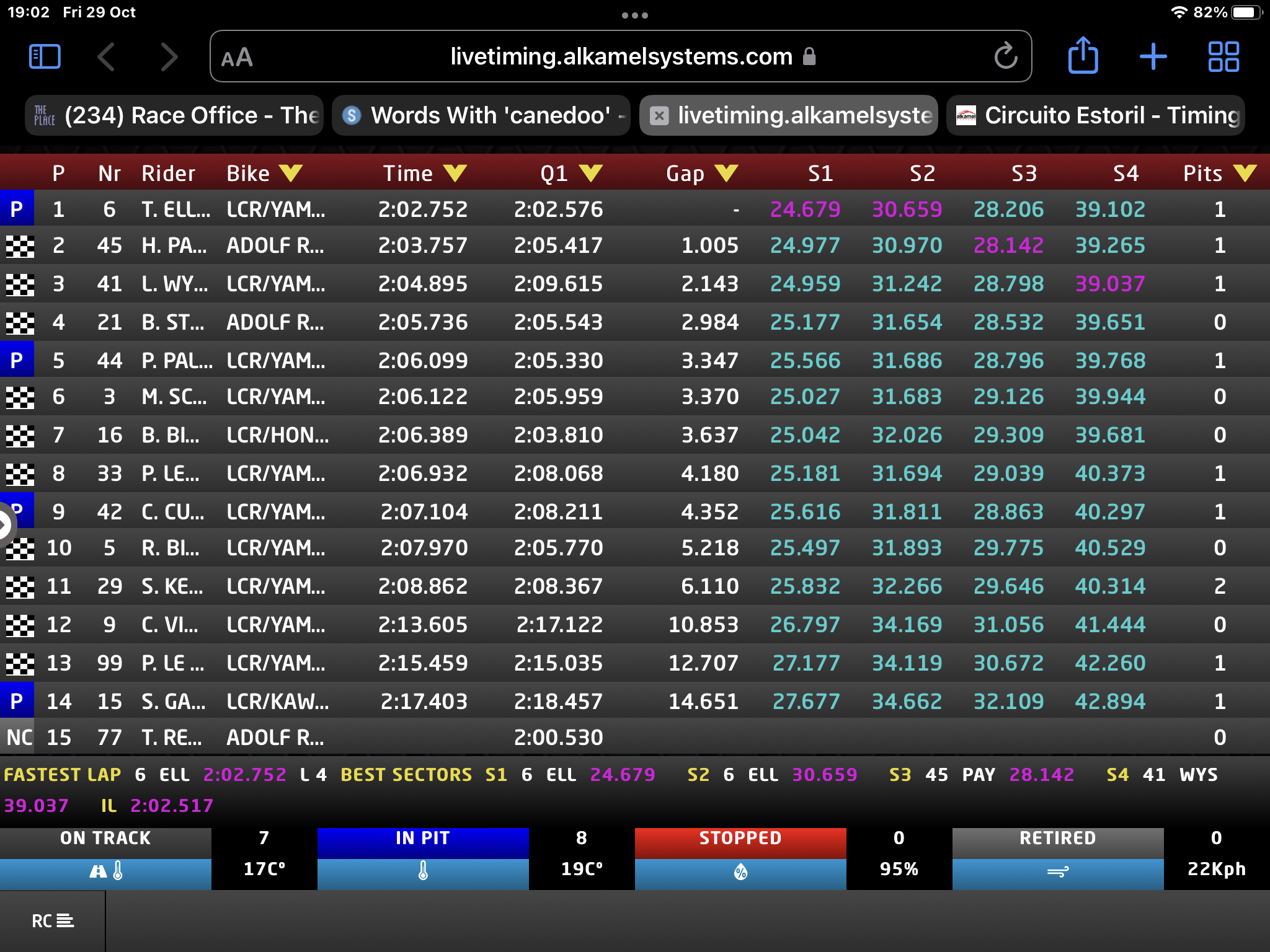Click the chequered flag icon for H. PA row
Viewport: 1270px width, 952px height.
[20, 246]
